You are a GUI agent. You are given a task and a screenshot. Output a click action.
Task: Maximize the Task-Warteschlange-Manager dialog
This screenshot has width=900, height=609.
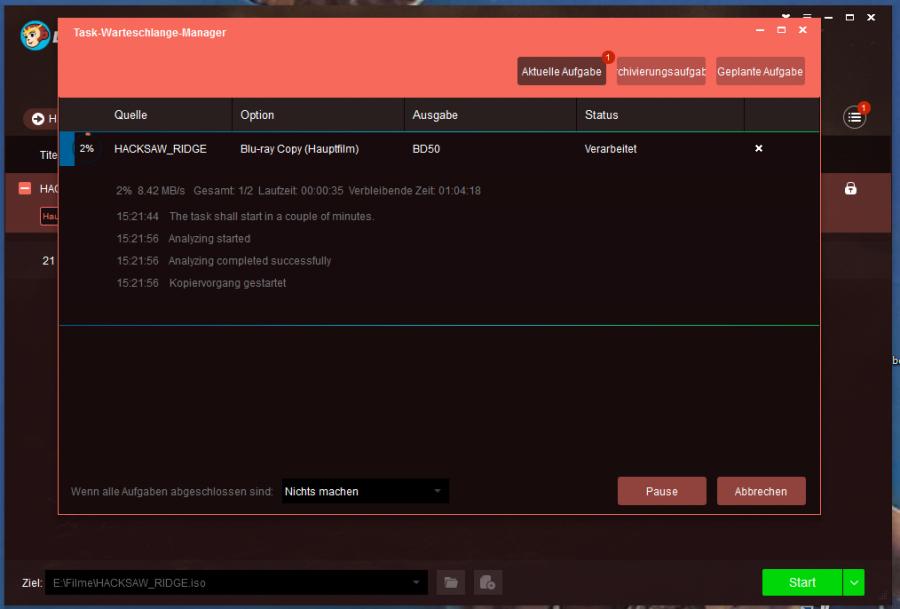tap(781, 30)
